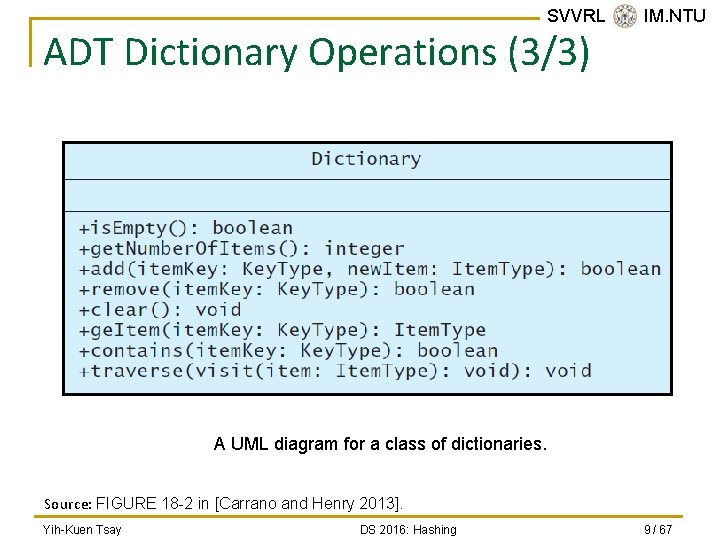Click the NTU university seal logo
The image size is (720, 540).
[x=625, y=16]
